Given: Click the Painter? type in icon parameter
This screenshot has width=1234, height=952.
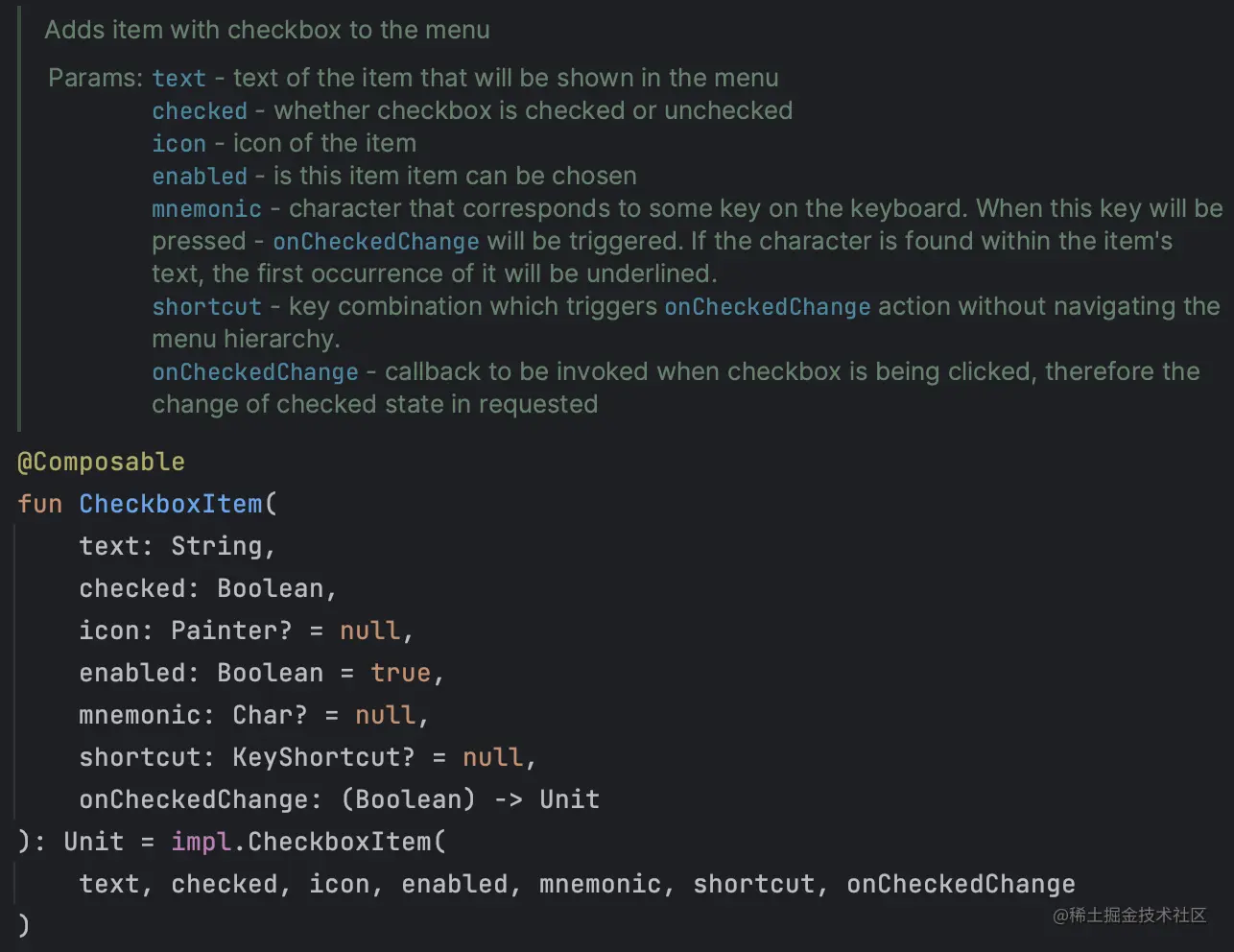Looking at the screenshot, I should coord(230,631).
